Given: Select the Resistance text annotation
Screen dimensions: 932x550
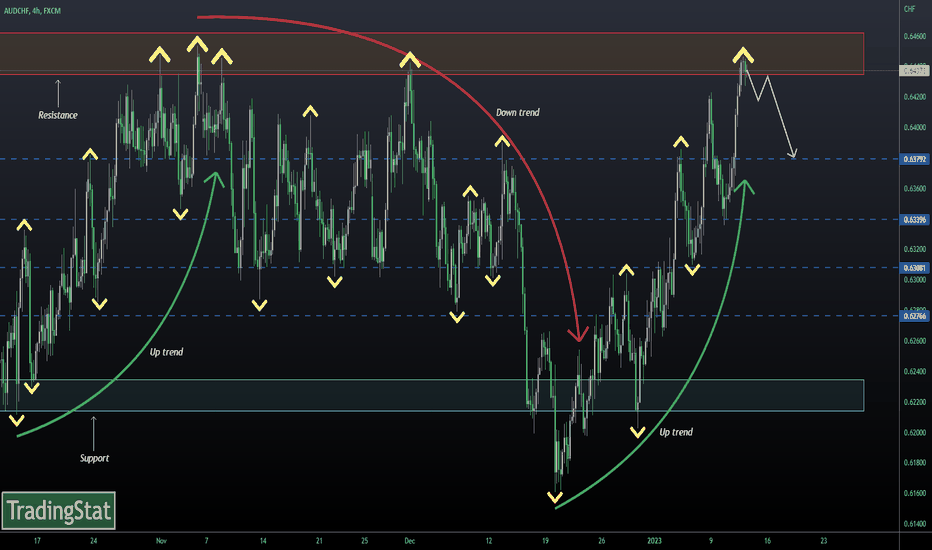Looking at the screenshot, I should (x=58, y=115).
